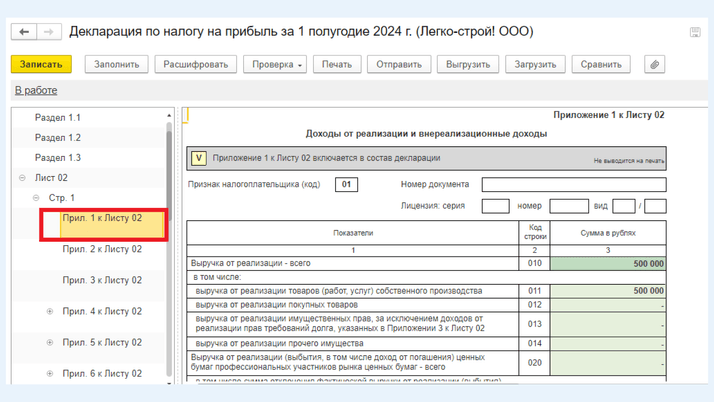The height and width of the screenshot is (402, 714).
Task: Expand the Прил. 6 к Листу 02 node
Action: click(50, 373)
